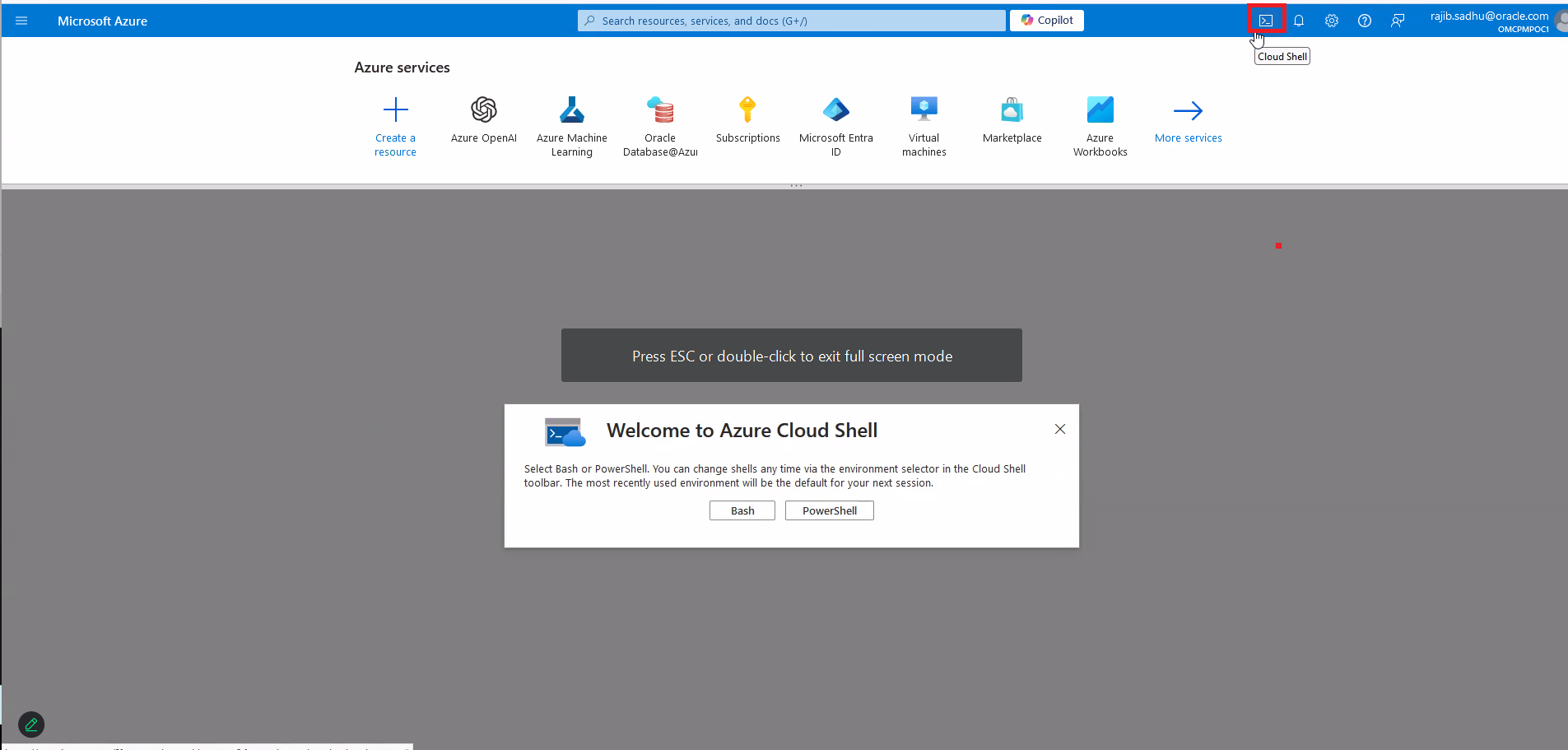
Task: Open the Subscriptions service
Action: coord(747,110)
